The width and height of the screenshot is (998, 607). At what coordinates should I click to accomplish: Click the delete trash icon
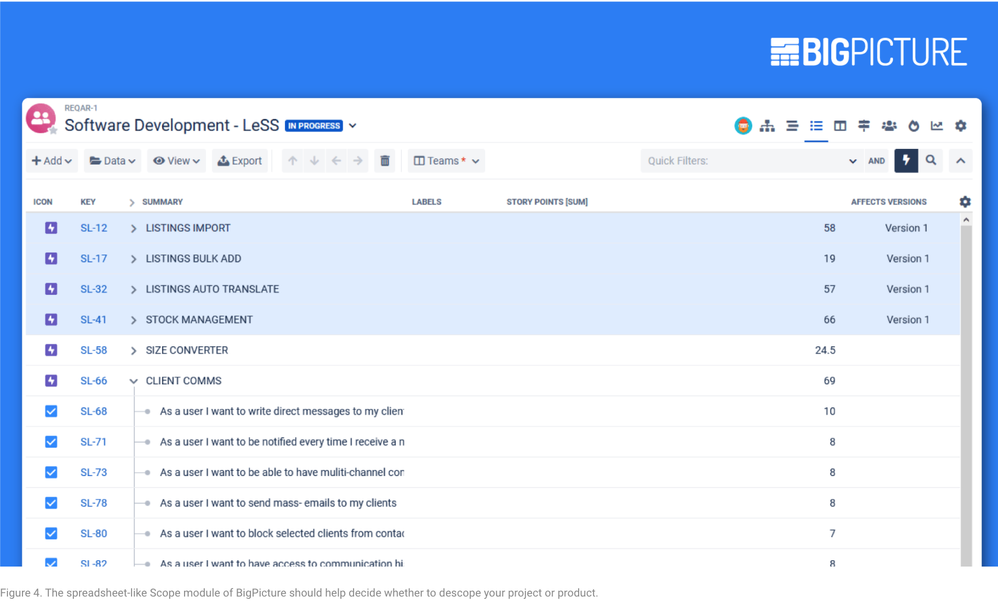tap(385, 161)
